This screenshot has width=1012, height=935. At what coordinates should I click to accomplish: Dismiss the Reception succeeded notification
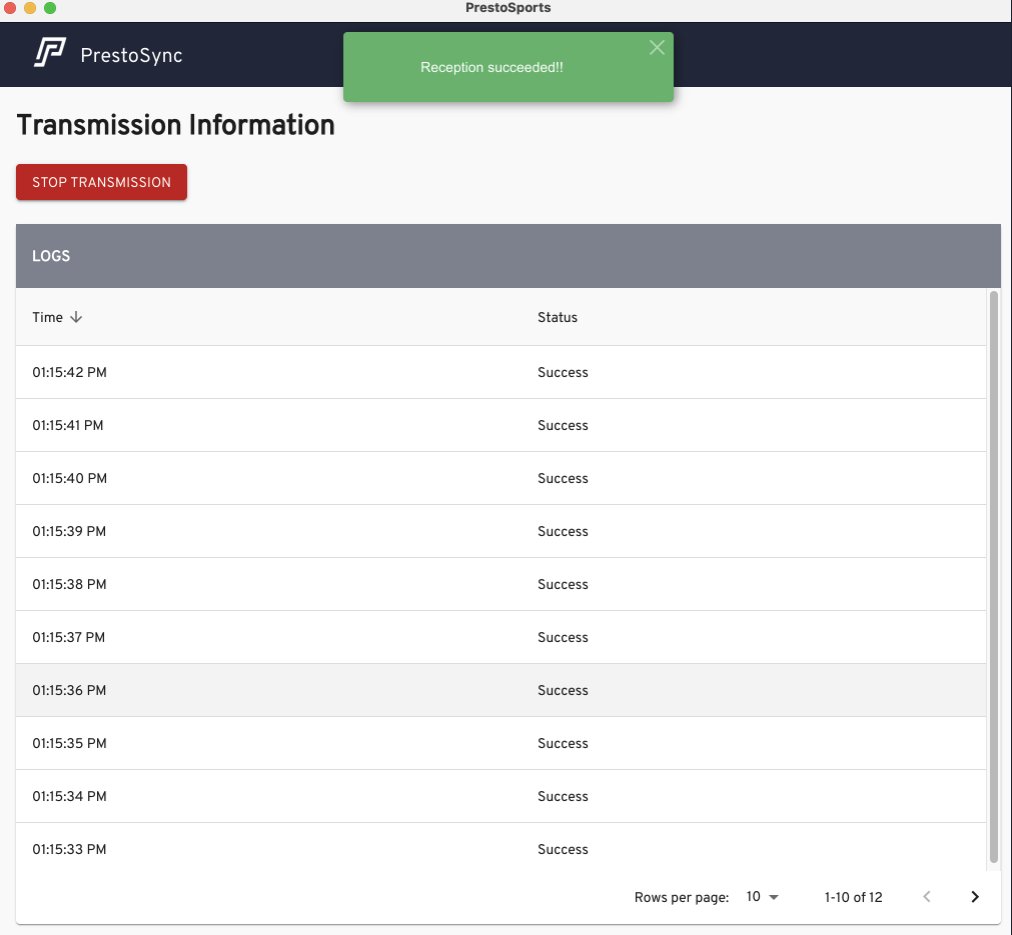[656, 48]
